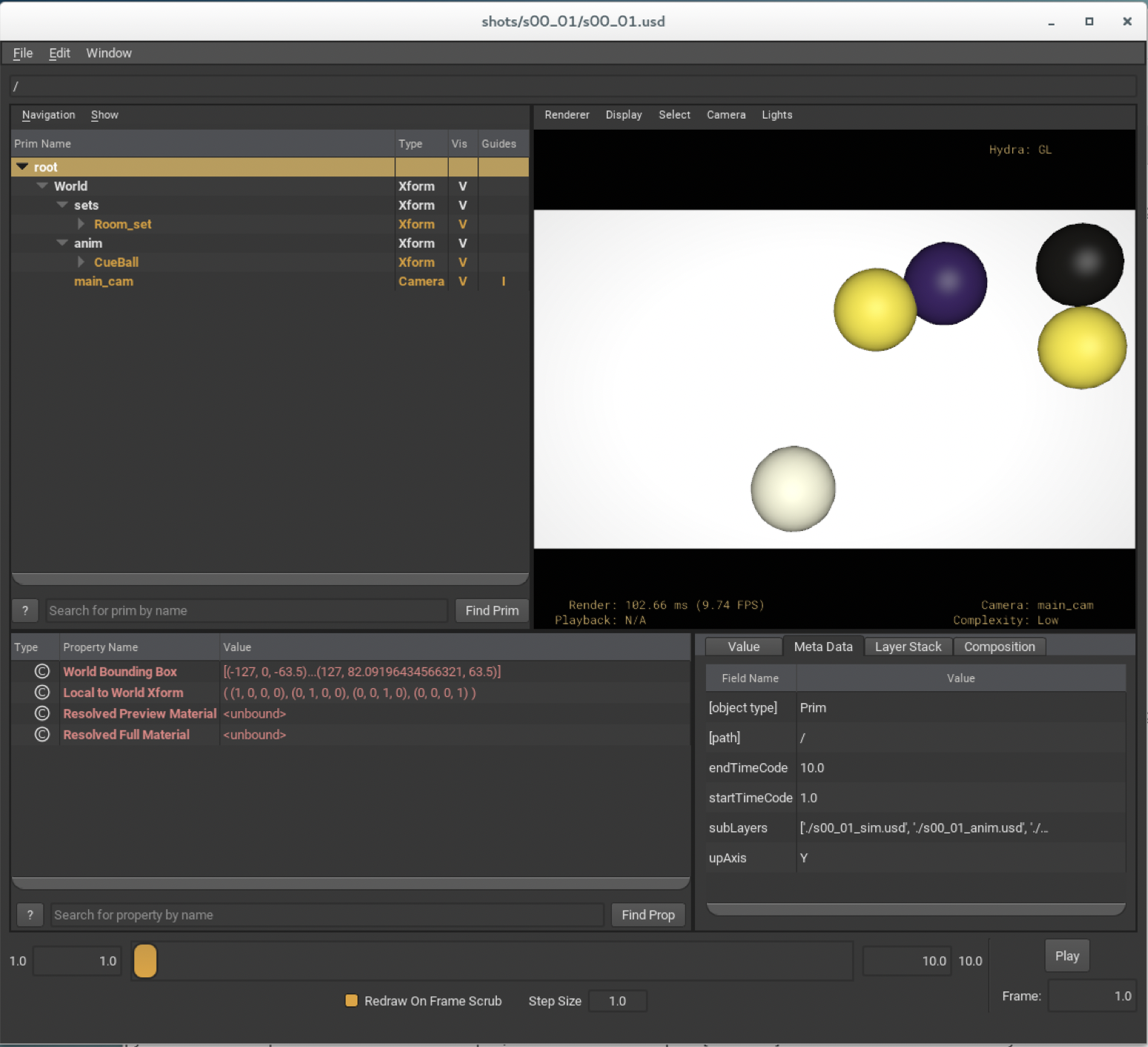Open the Renderer menu

pyautogui.click(x=567, y=115)
